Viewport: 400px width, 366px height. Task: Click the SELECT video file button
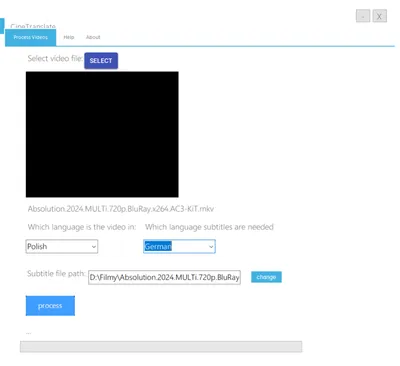[101, 61]
